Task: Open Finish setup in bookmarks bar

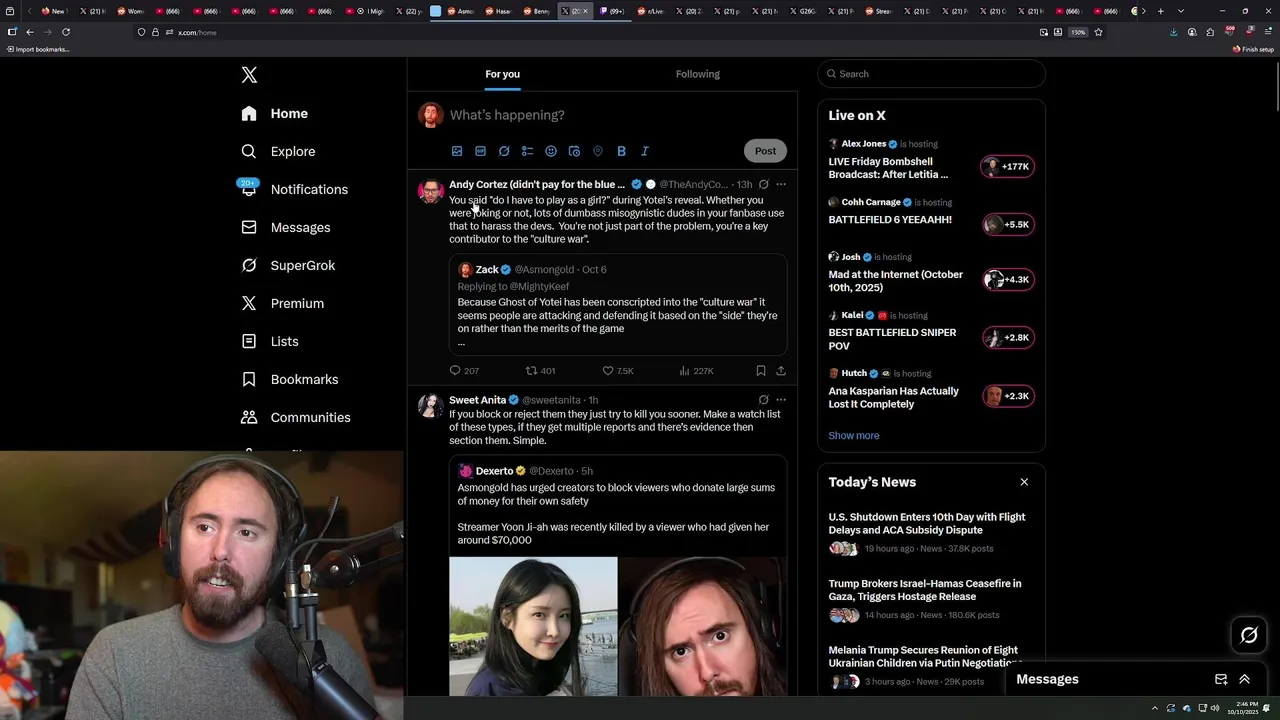Action: pyautogui.click(x=1254, y=49)
